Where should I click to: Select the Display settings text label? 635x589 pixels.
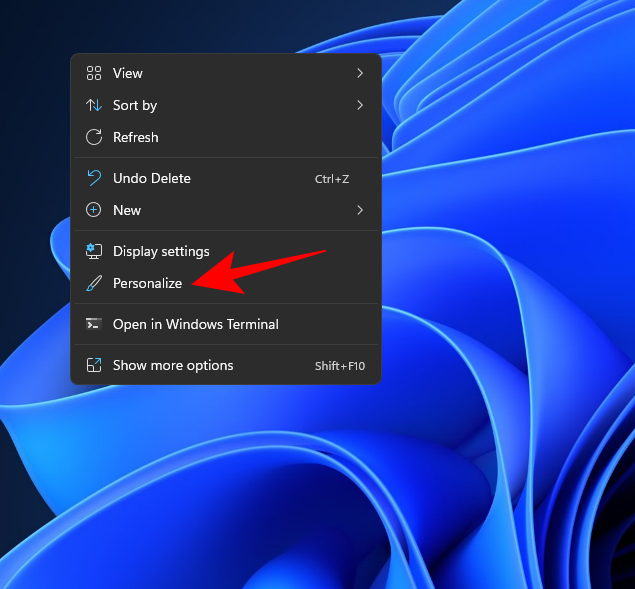click(x=161, y=251)
